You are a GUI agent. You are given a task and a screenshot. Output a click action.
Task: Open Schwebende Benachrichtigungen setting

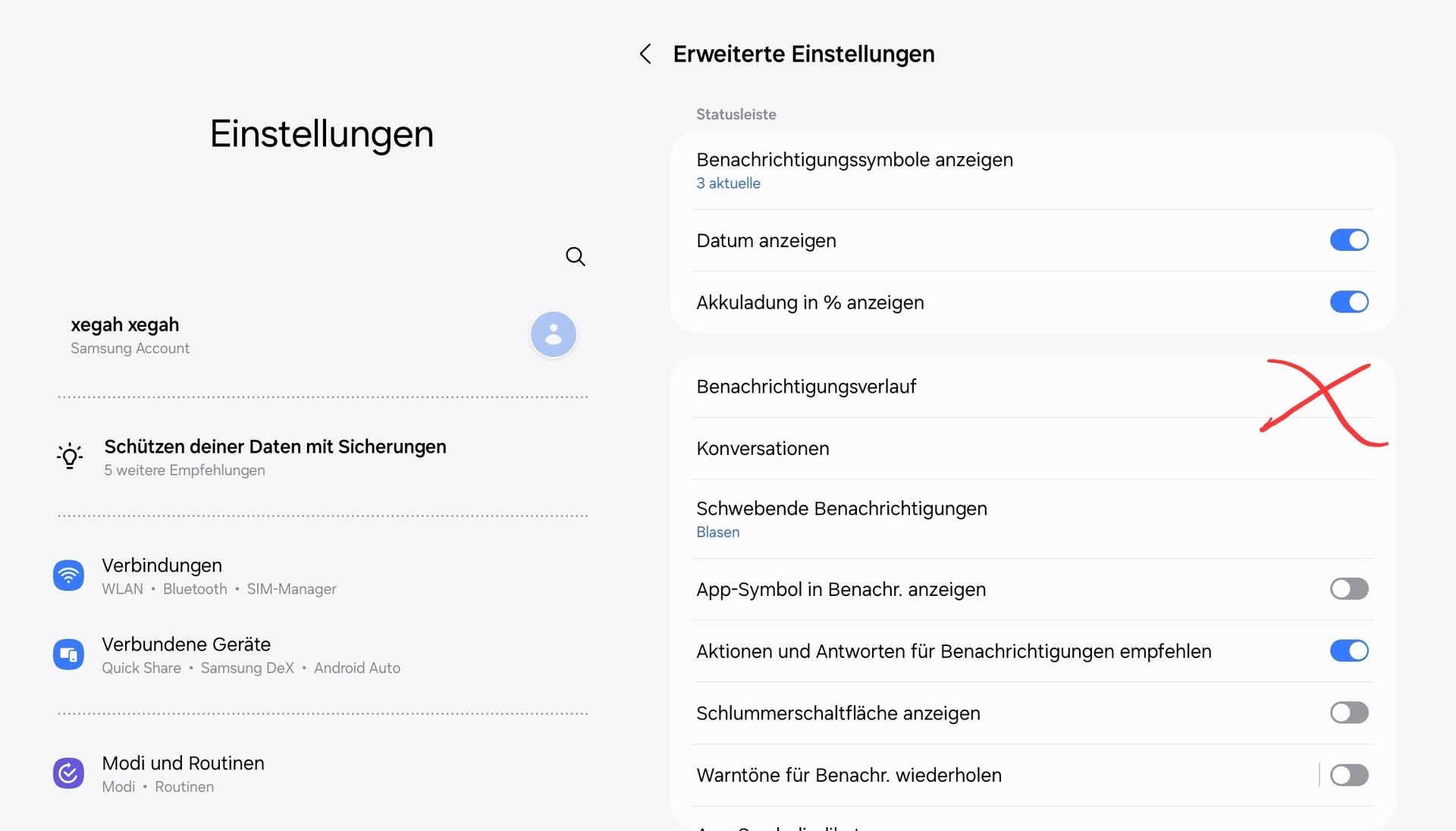(1033, 519)
